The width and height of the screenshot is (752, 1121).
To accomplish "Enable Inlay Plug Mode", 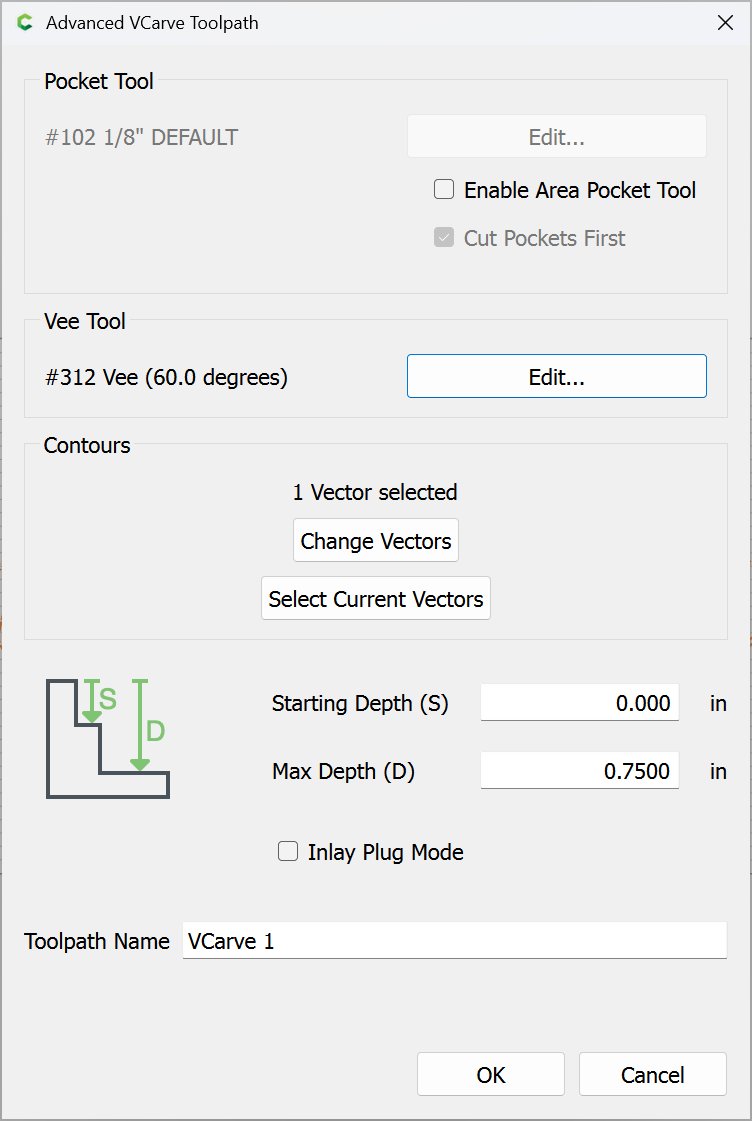I will tap(288, 852).
